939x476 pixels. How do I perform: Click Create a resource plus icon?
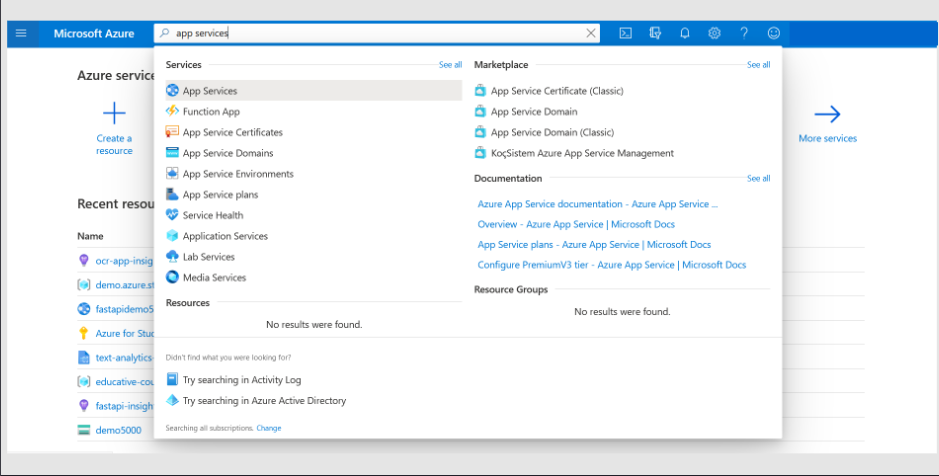[x=114, y=113]
